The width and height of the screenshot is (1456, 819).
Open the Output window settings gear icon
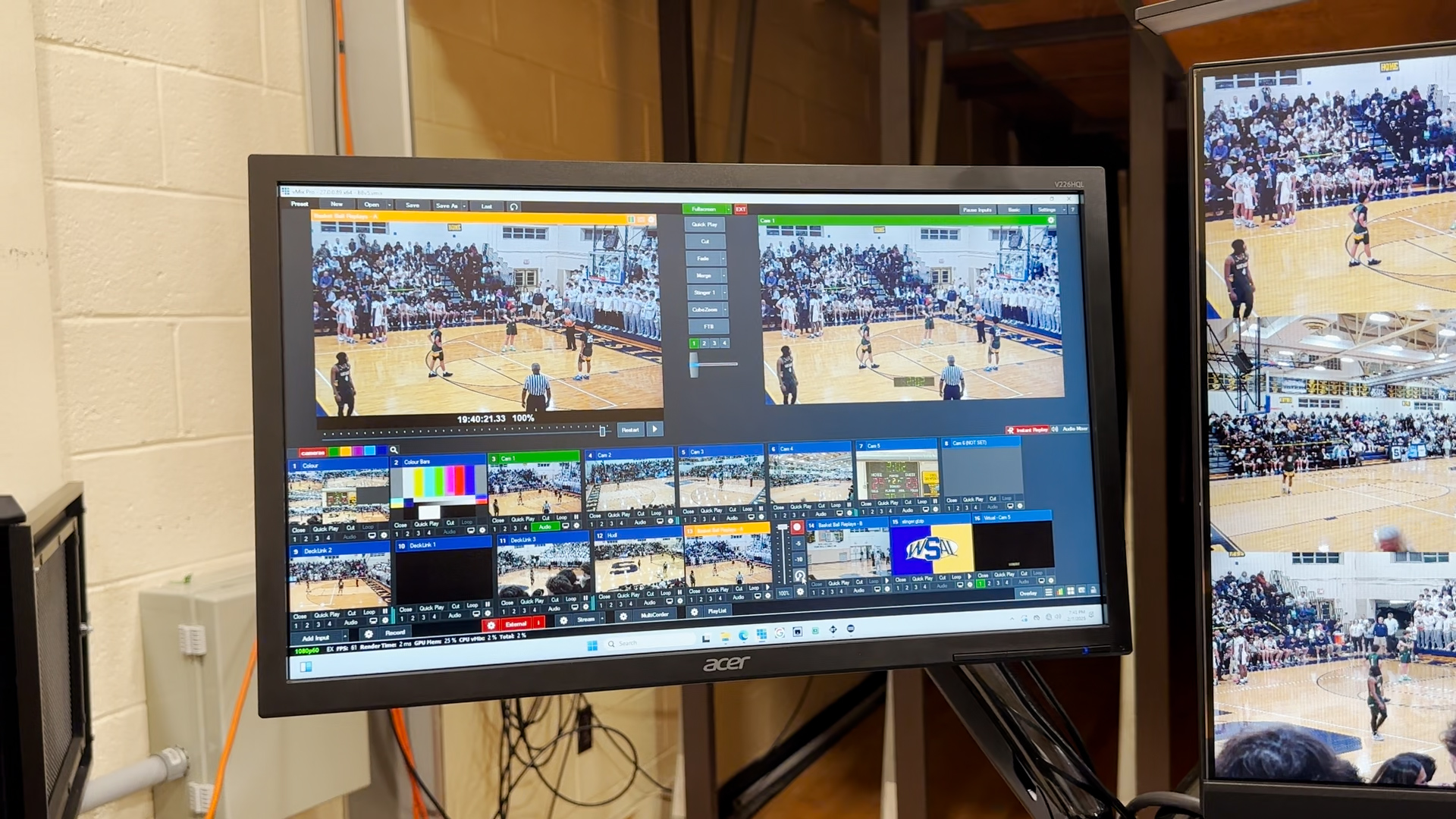(1051, 220)
